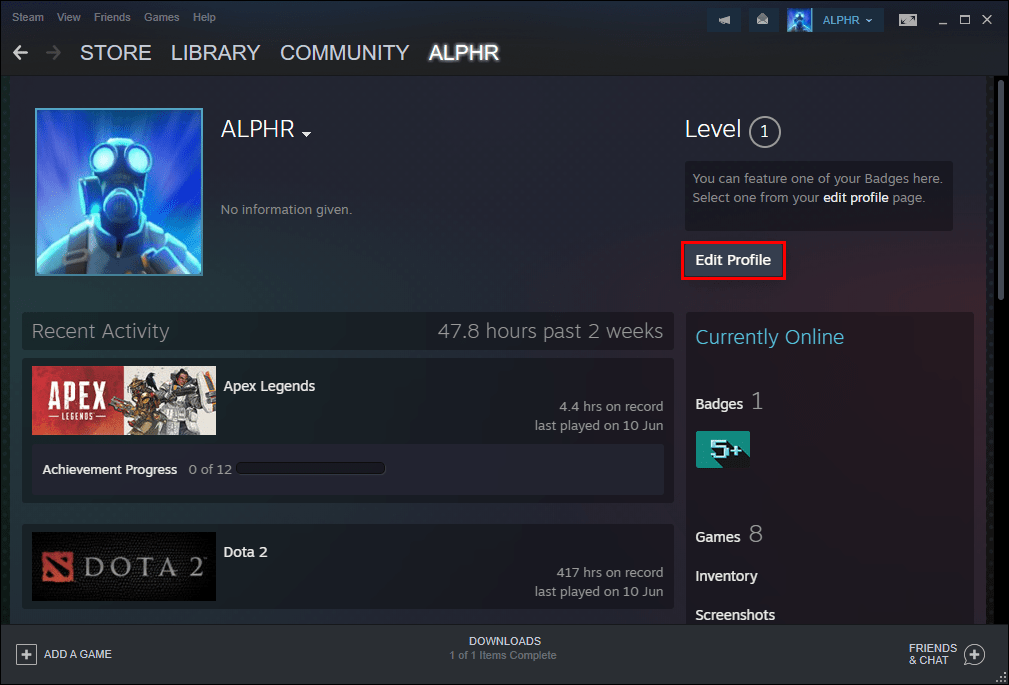Open the edit profile link in badge notice
Image resolution: width=1009 pixels, height=685 pixels.
pyautogui.click(x=855, y=197)
